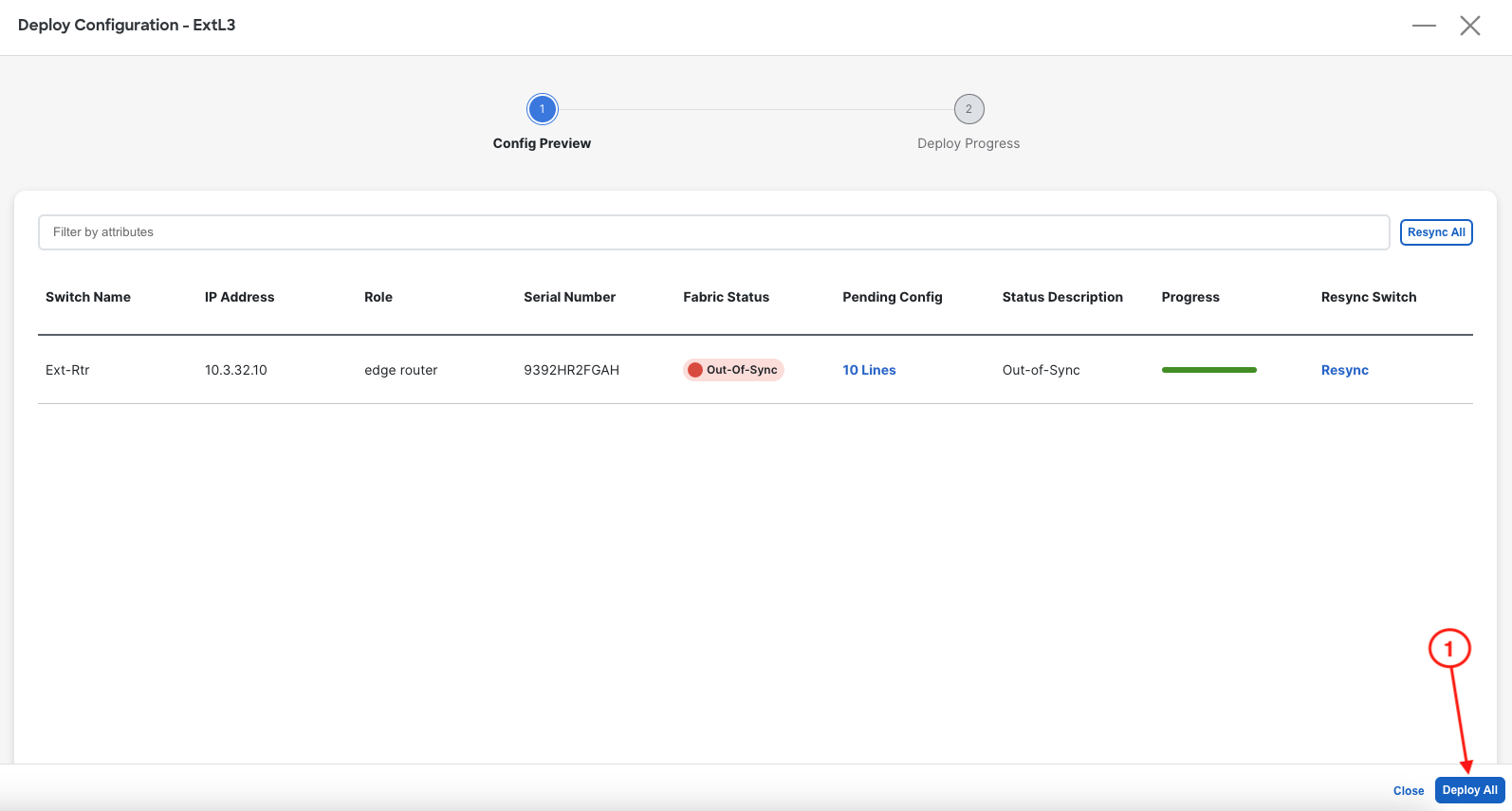
Task: Click IP address 10.3.32.10
Action: pyautogui.click(x=236, y=370)
